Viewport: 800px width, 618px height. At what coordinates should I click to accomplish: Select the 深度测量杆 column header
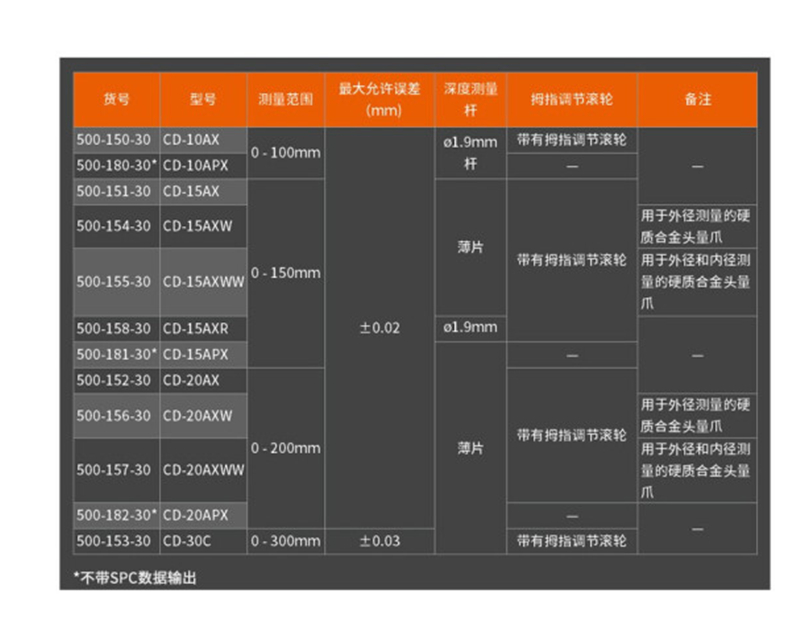pyautogui.click(x=470, y=99)
